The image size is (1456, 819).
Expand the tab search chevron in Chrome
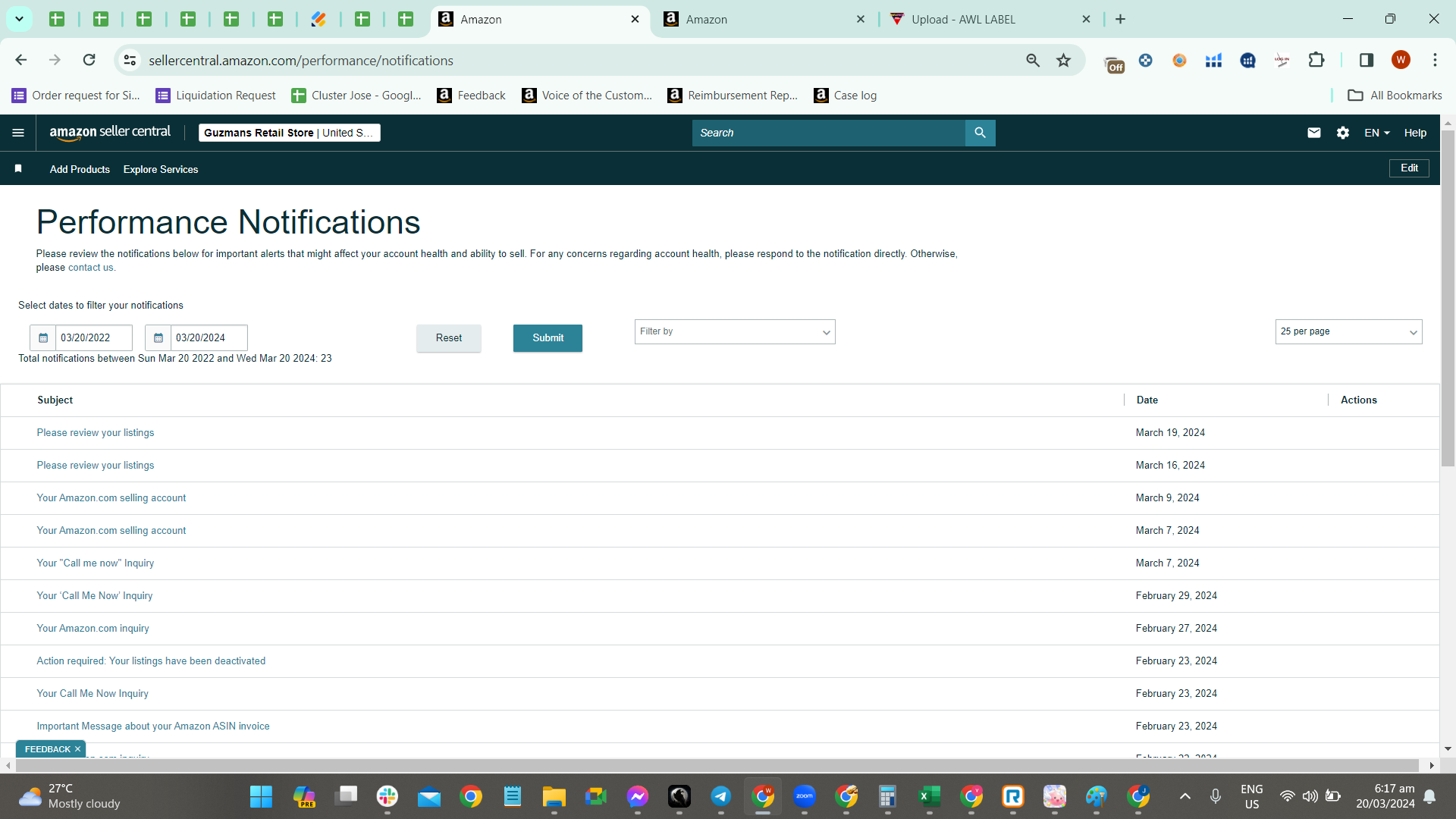19,19
